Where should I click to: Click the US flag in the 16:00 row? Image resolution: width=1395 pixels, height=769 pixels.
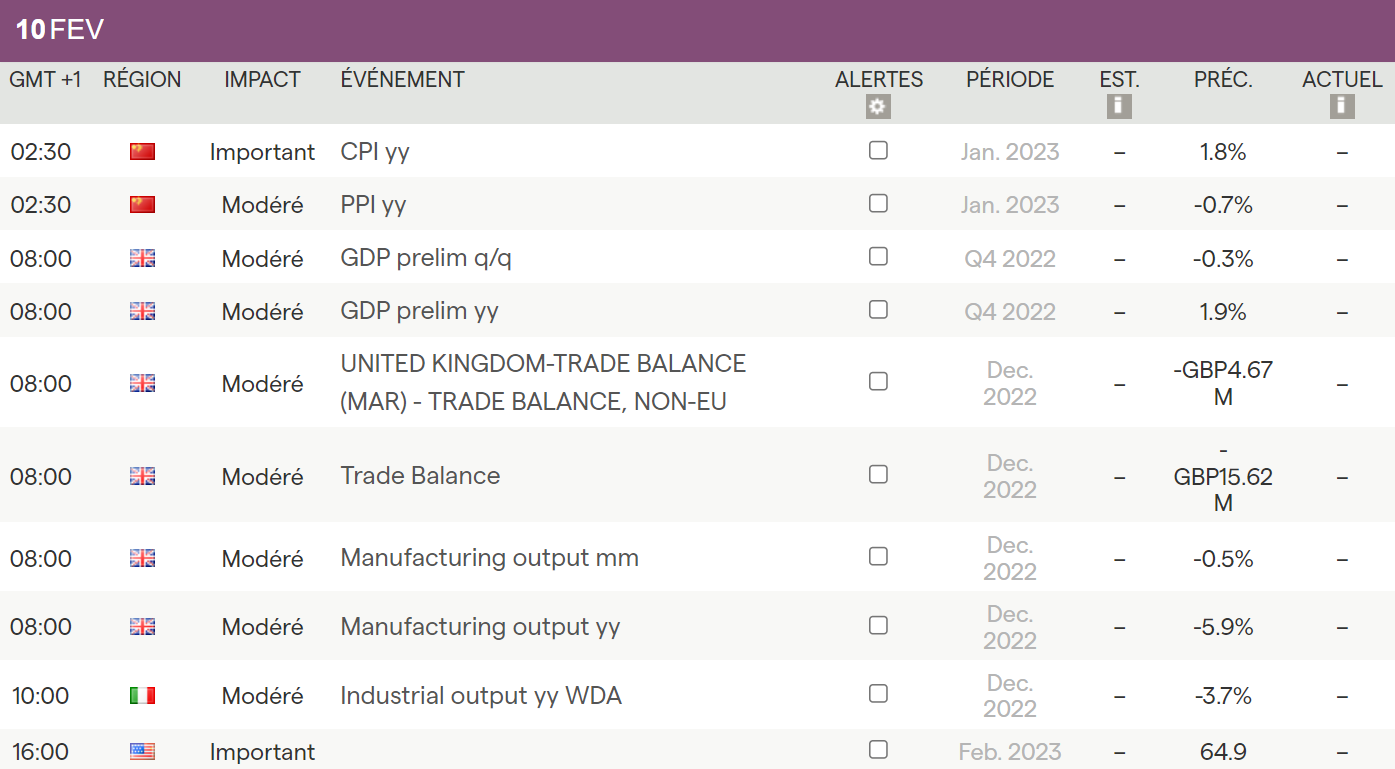[x=143, y=752]
